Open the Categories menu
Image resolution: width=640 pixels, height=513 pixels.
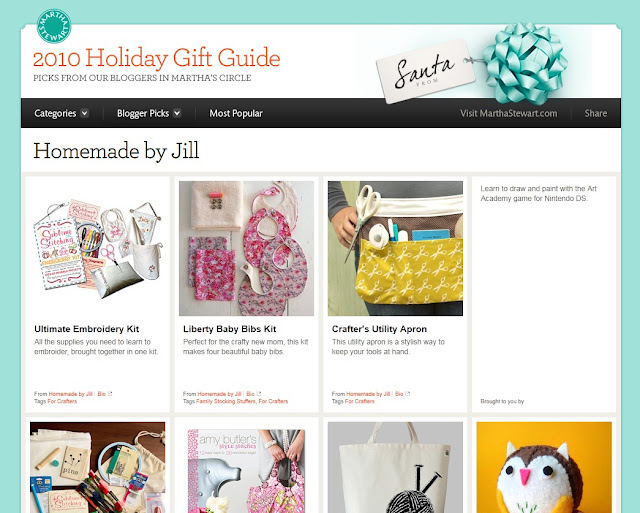[55, 113]
